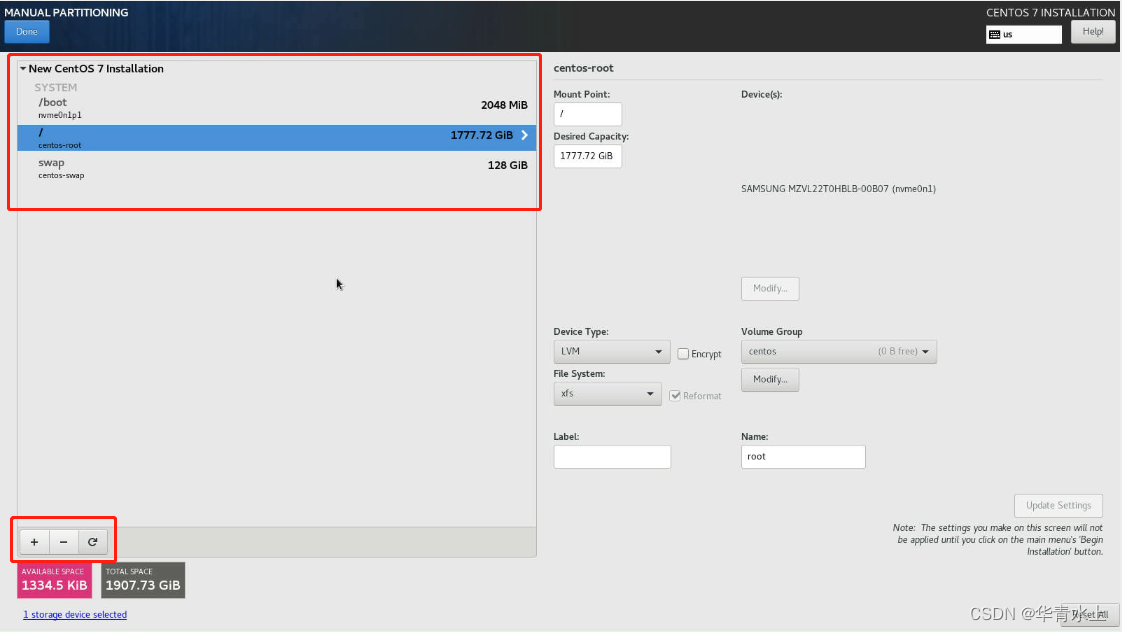Click the minus icon to remove partition
The image size is (1122, 632).
63,542
